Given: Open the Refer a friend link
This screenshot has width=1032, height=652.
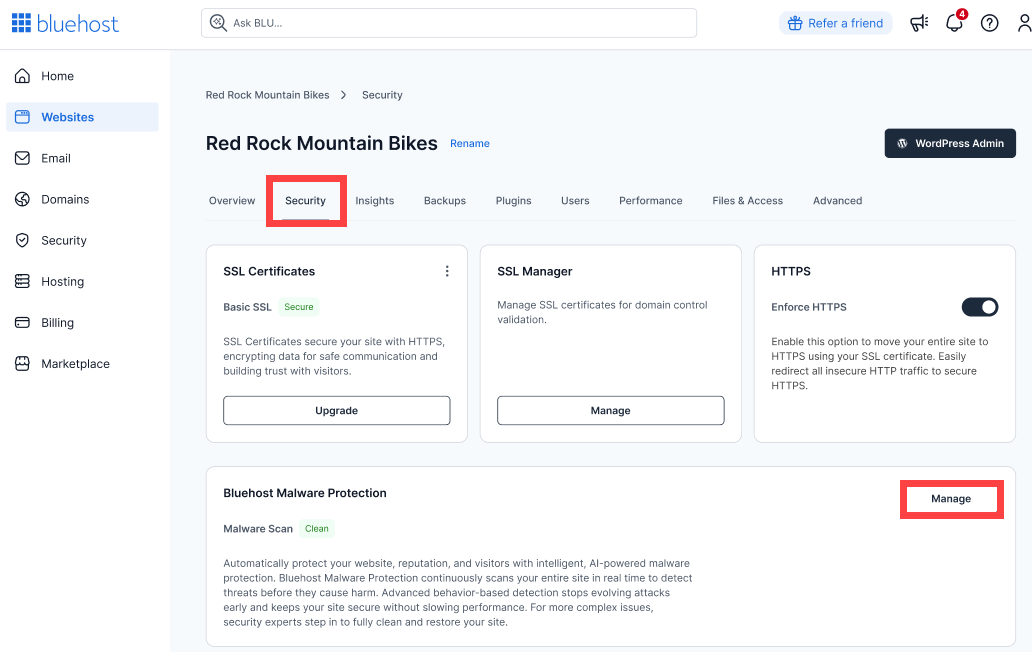Looking at the screenshot, I should [x=835, y=22].
